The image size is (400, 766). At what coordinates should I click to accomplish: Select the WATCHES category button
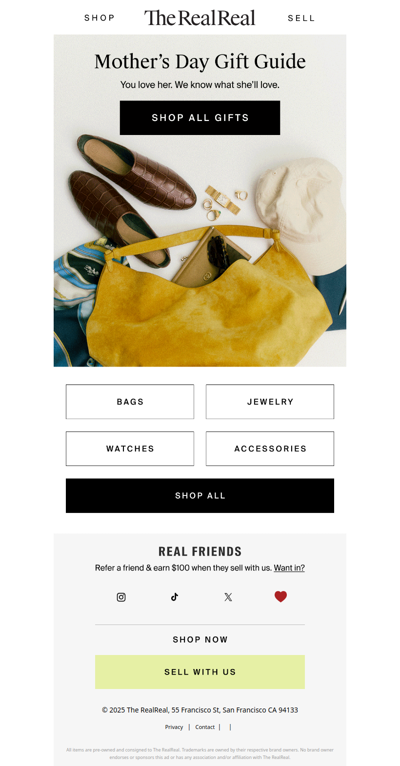point(130,448)
